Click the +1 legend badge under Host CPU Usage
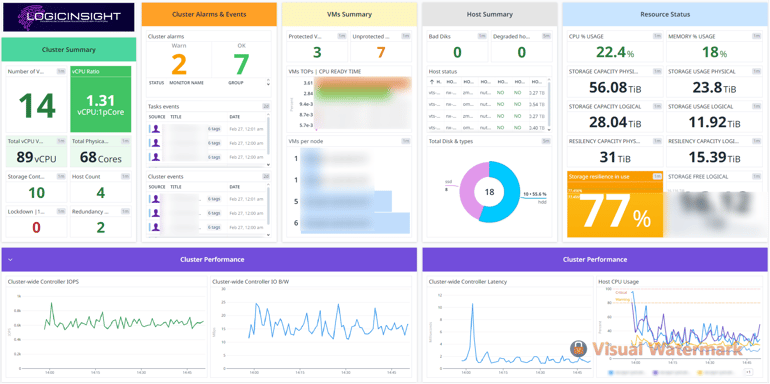Viewport: 770px width, 384px height. click(748, 373)
